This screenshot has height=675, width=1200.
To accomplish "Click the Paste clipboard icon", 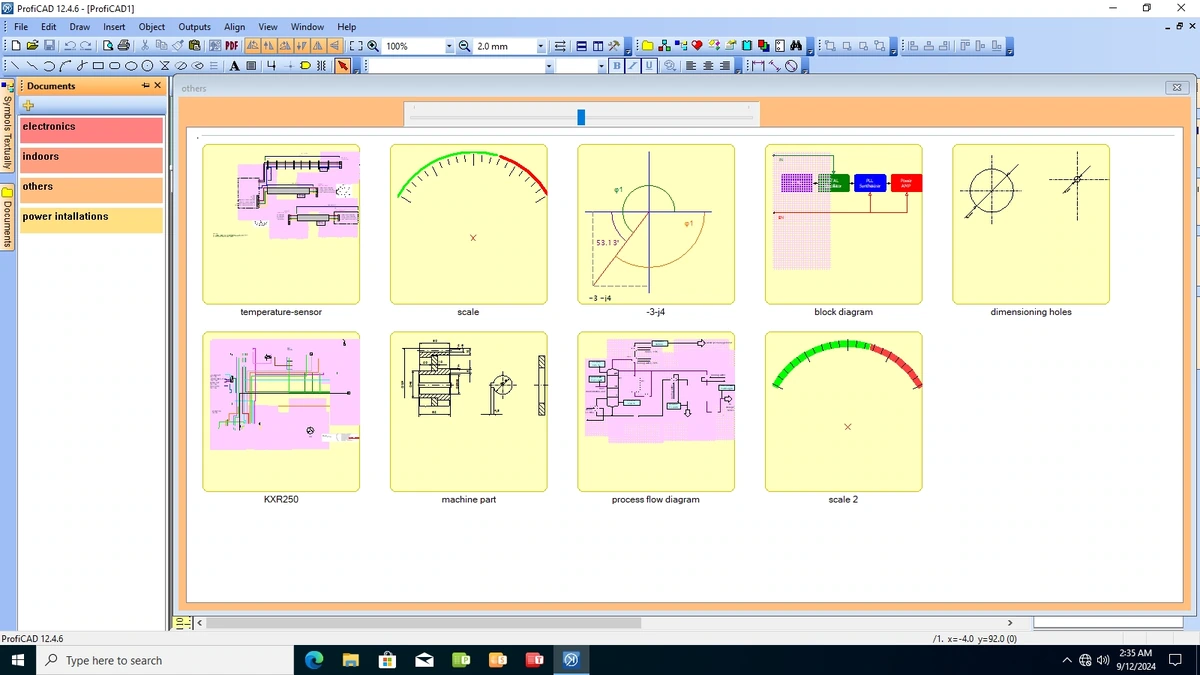I will pyautogui.click(x=195, y=46).
